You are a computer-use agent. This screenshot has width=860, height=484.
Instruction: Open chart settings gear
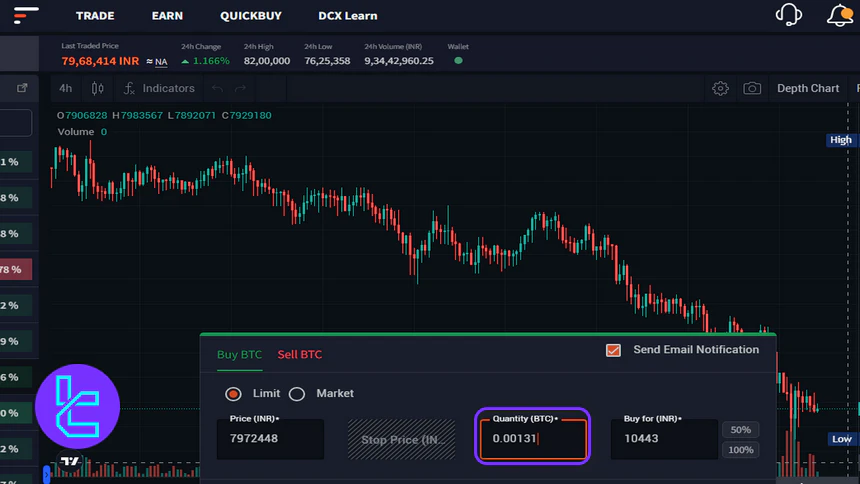(720, 88)
